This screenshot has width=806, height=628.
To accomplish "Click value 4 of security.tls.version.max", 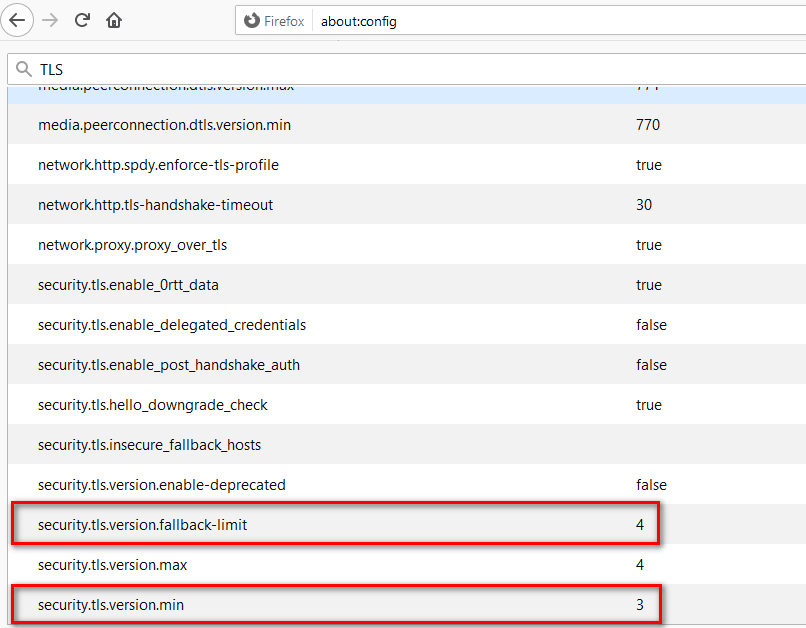I will point(640,565).
